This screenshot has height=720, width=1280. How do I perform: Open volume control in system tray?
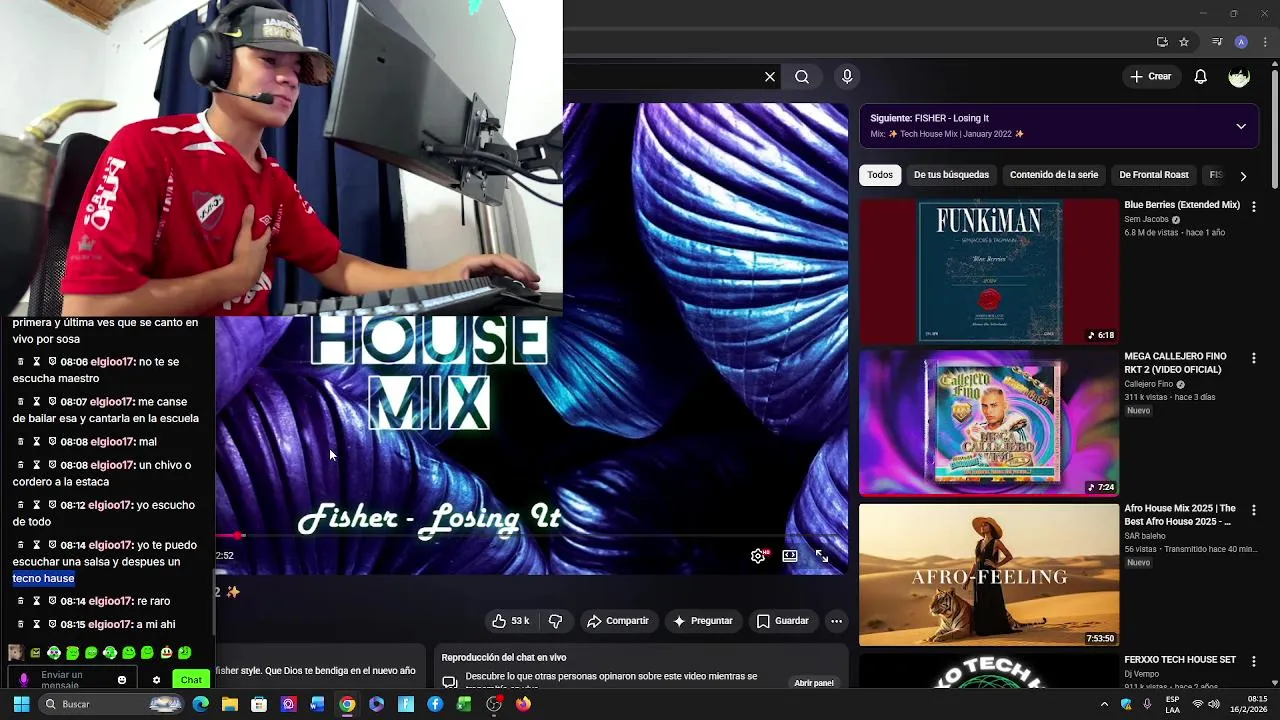1213,704
